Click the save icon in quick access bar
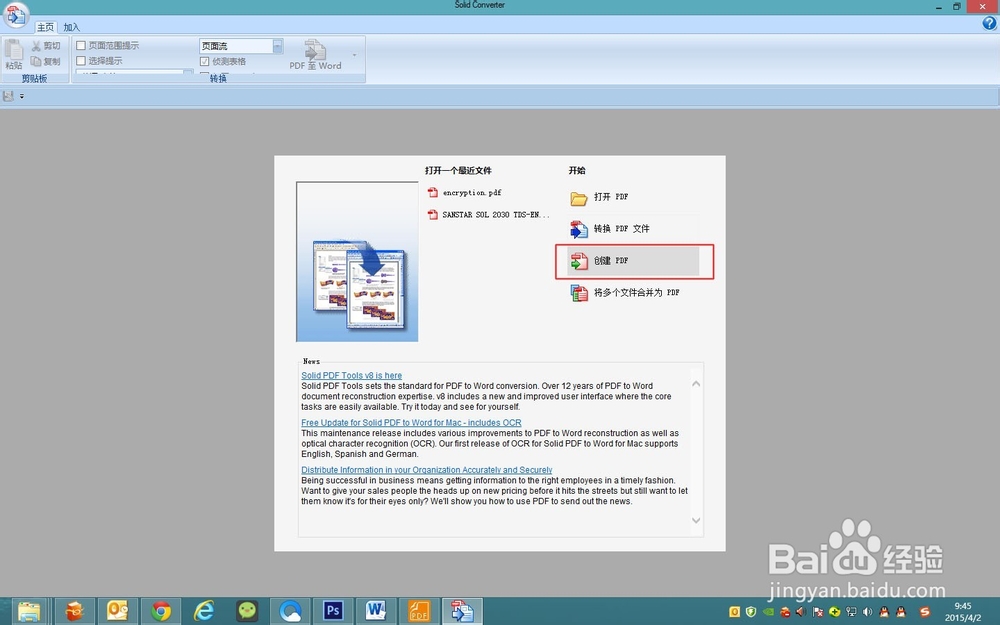The height and width of the screenshot is (625, 1000). pyautogui.click(x=8, y=96)
